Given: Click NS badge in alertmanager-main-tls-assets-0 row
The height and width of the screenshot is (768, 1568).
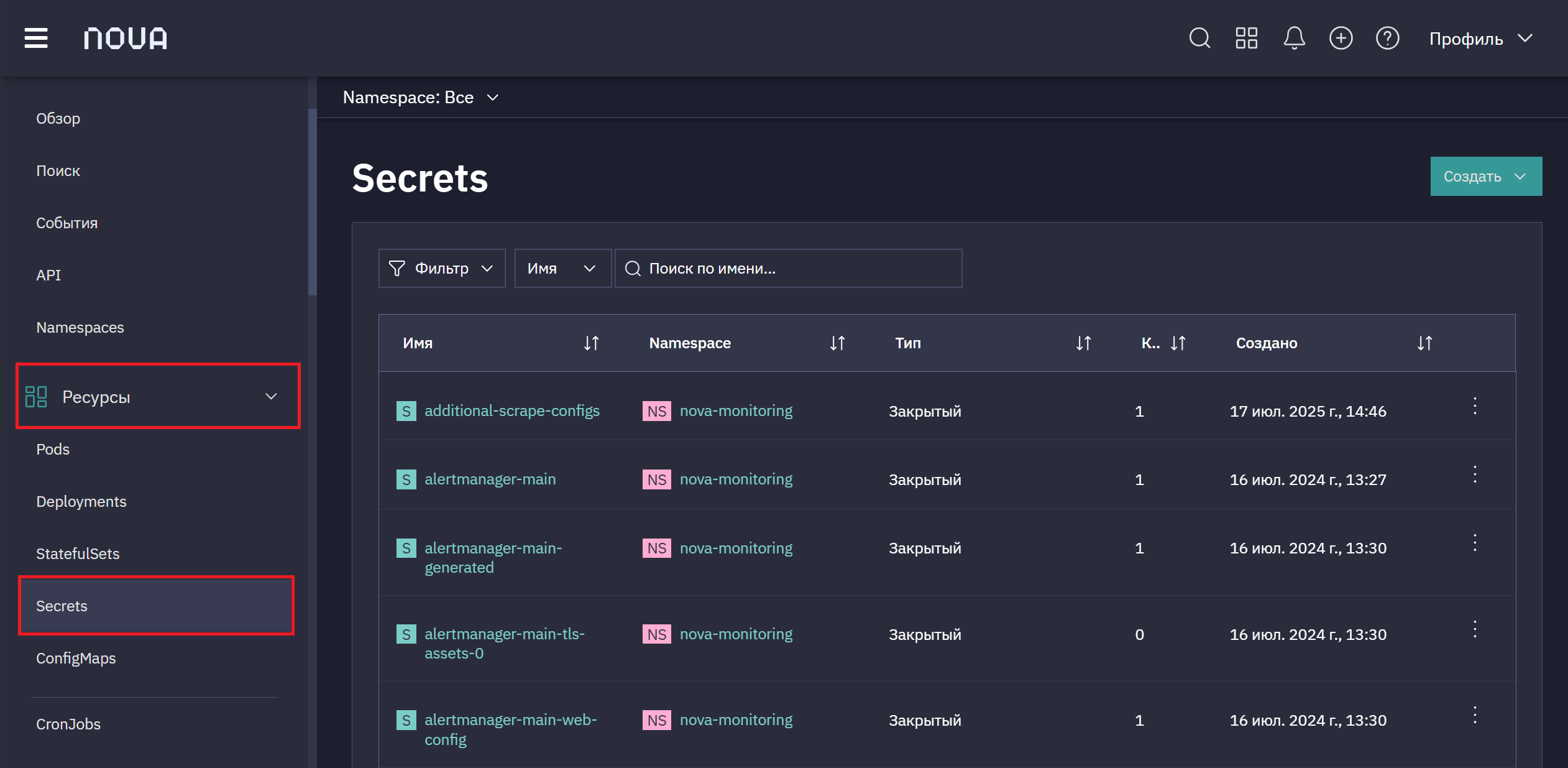Looking at the screenshot, I should [x=657, y=634].
